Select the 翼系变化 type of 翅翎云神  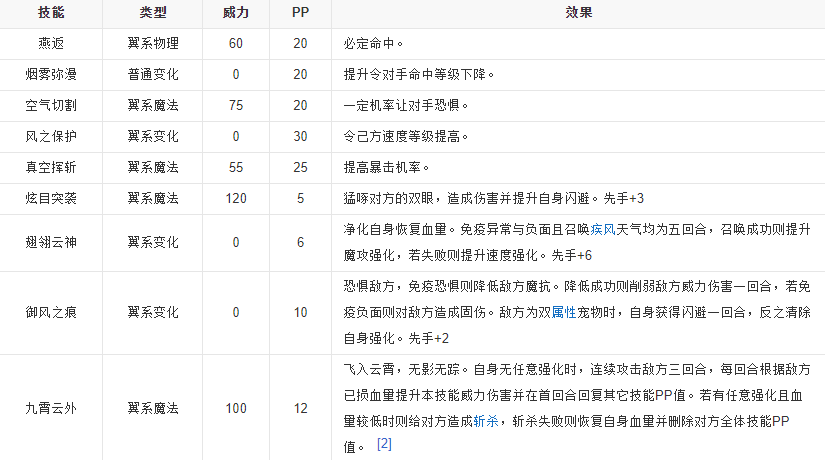(153, 243)
